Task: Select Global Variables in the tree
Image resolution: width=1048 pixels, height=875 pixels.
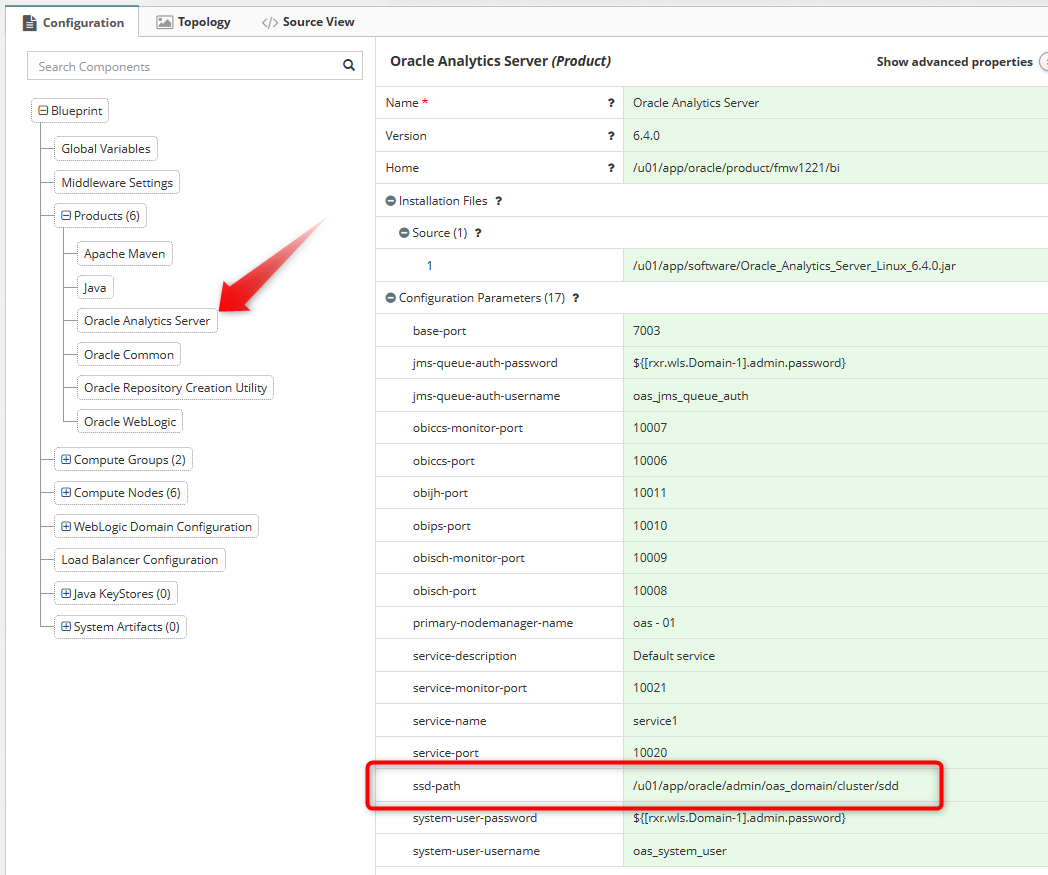Action: 106,148
